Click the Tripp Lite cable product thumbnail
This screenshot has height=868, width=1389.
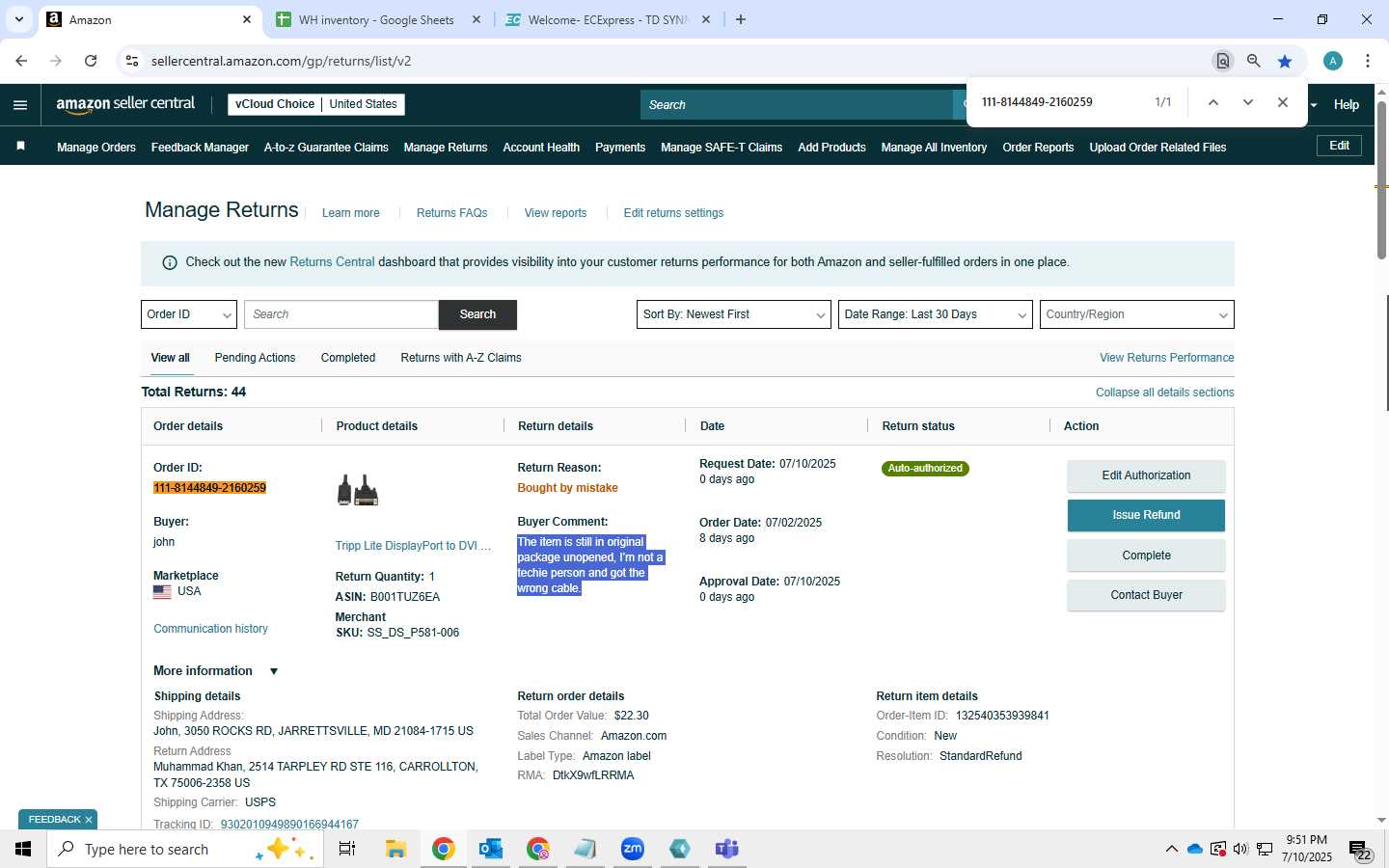coord(357,490)
